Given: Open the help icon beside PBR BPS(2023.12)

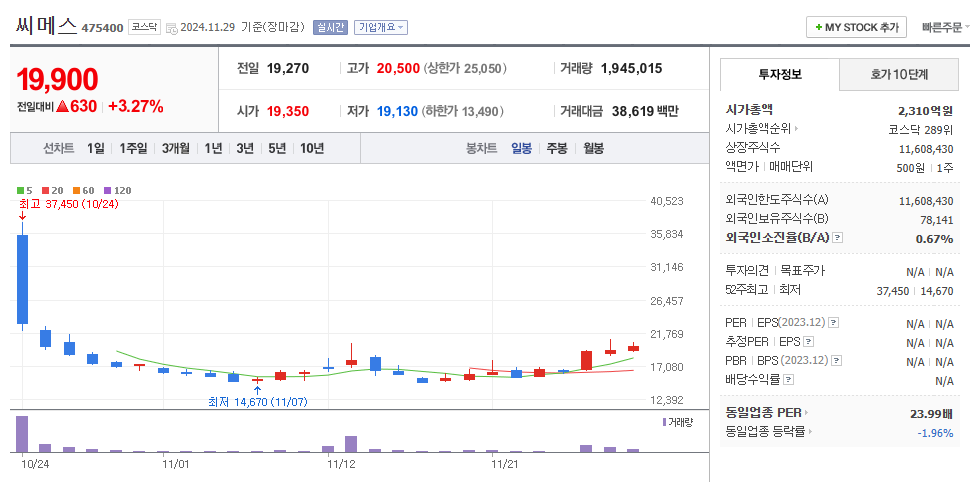Looking at the screenshot, I should pos(836,360).
